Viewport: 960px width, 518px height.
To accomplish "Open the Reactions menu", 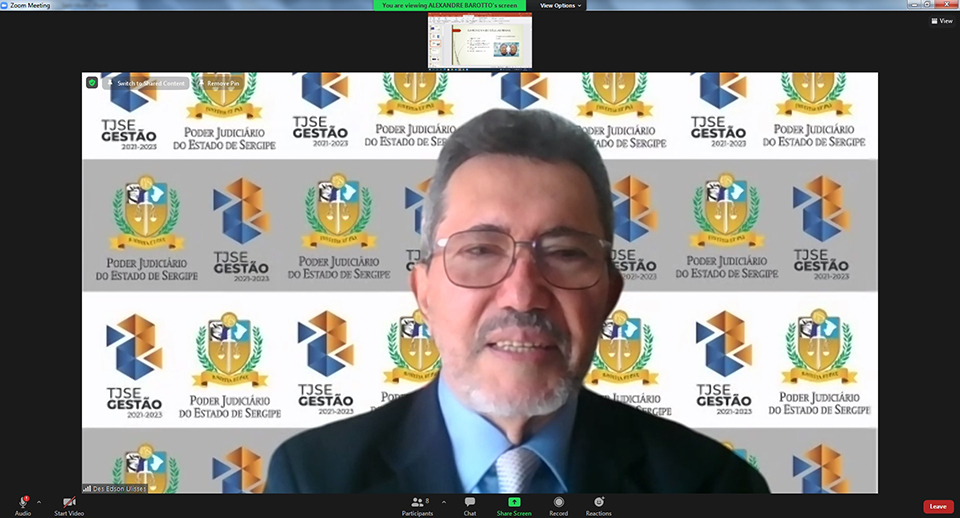I will tap(599, 502).
